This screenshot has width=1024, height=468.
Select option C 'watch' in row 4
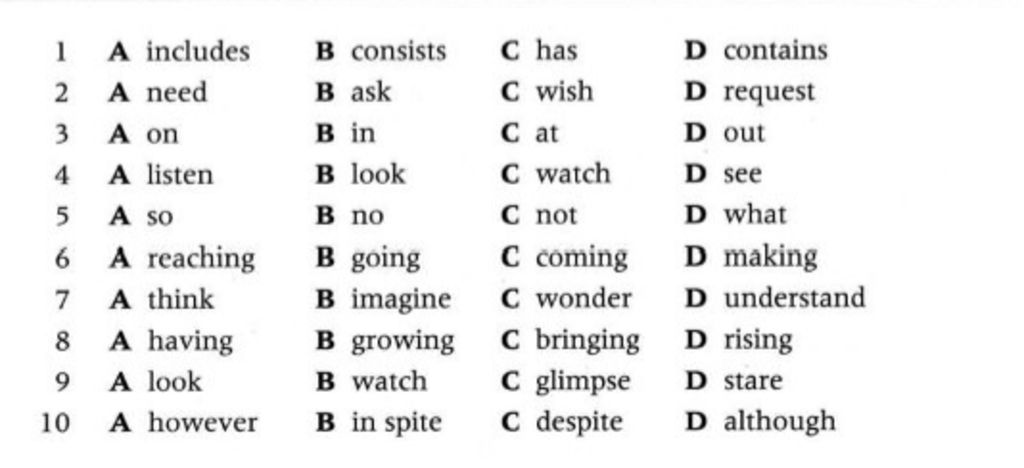pos(572,174)
